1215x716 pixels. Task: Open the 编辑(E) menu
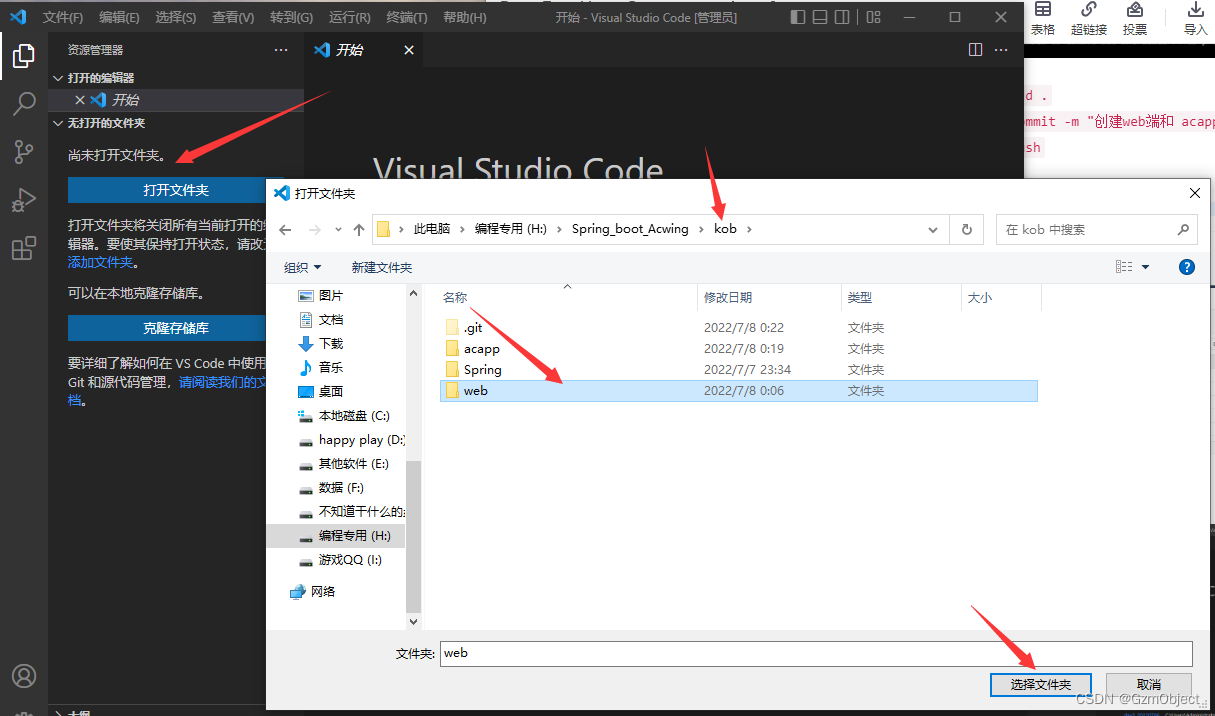click(x=120, y=18)
